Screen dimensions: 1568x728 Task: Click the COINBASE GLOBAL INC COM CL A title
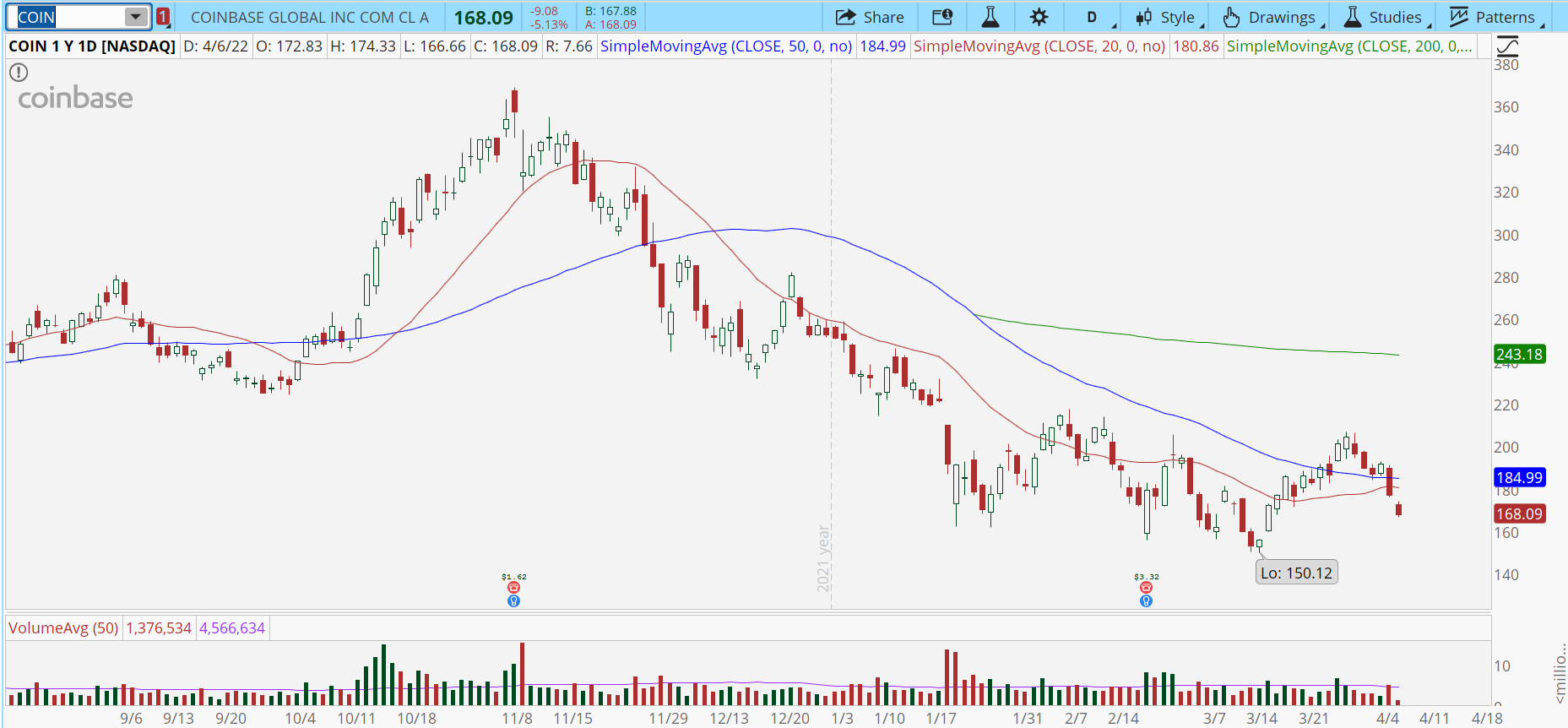point(310,17)
